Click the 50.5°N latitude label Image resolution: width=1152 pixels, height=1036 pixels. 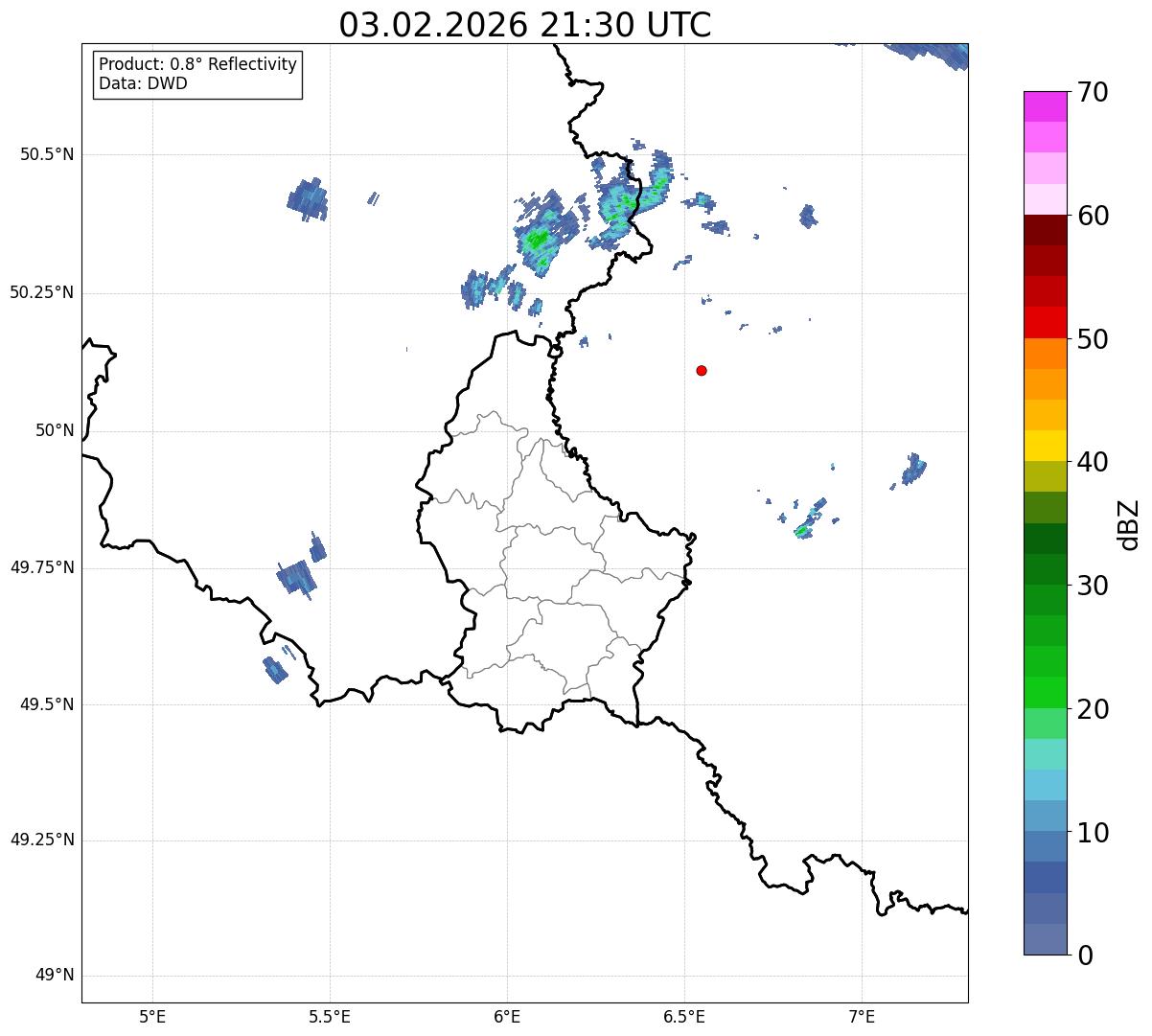click(x=47, y=154)
